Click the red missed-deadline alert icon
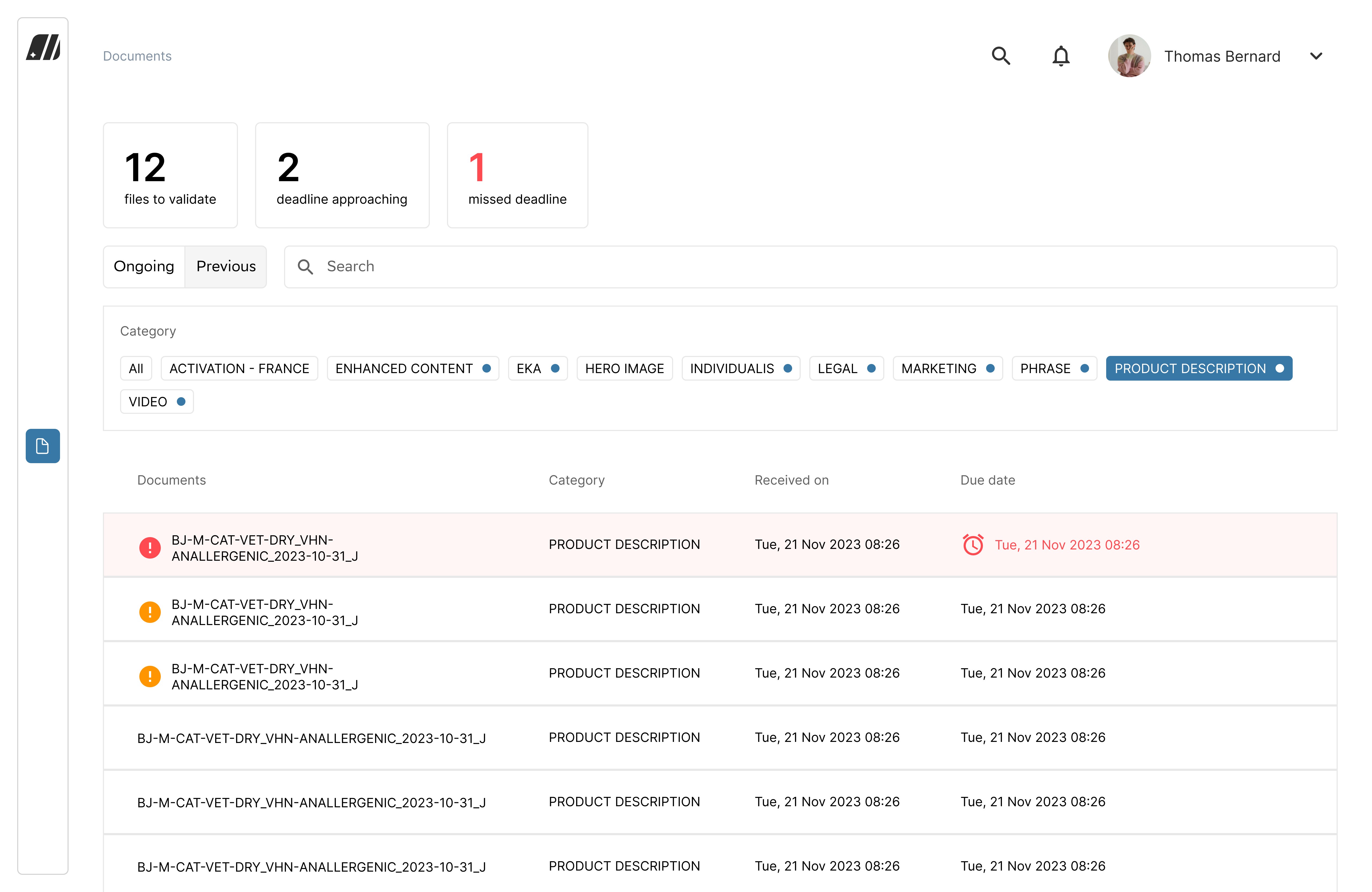This screenshot has height=892, width=1372. click(x=150, y=547)
